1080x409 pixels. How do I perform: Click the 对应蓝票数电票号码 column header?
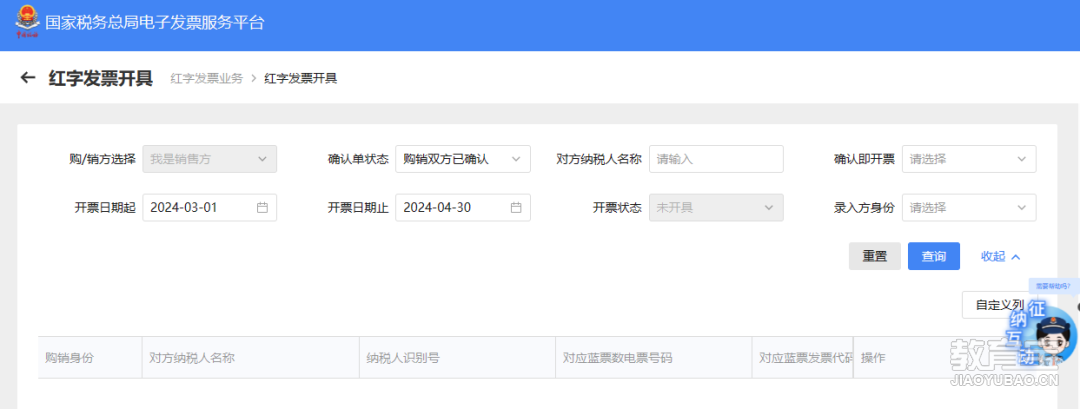click(654, 357)
